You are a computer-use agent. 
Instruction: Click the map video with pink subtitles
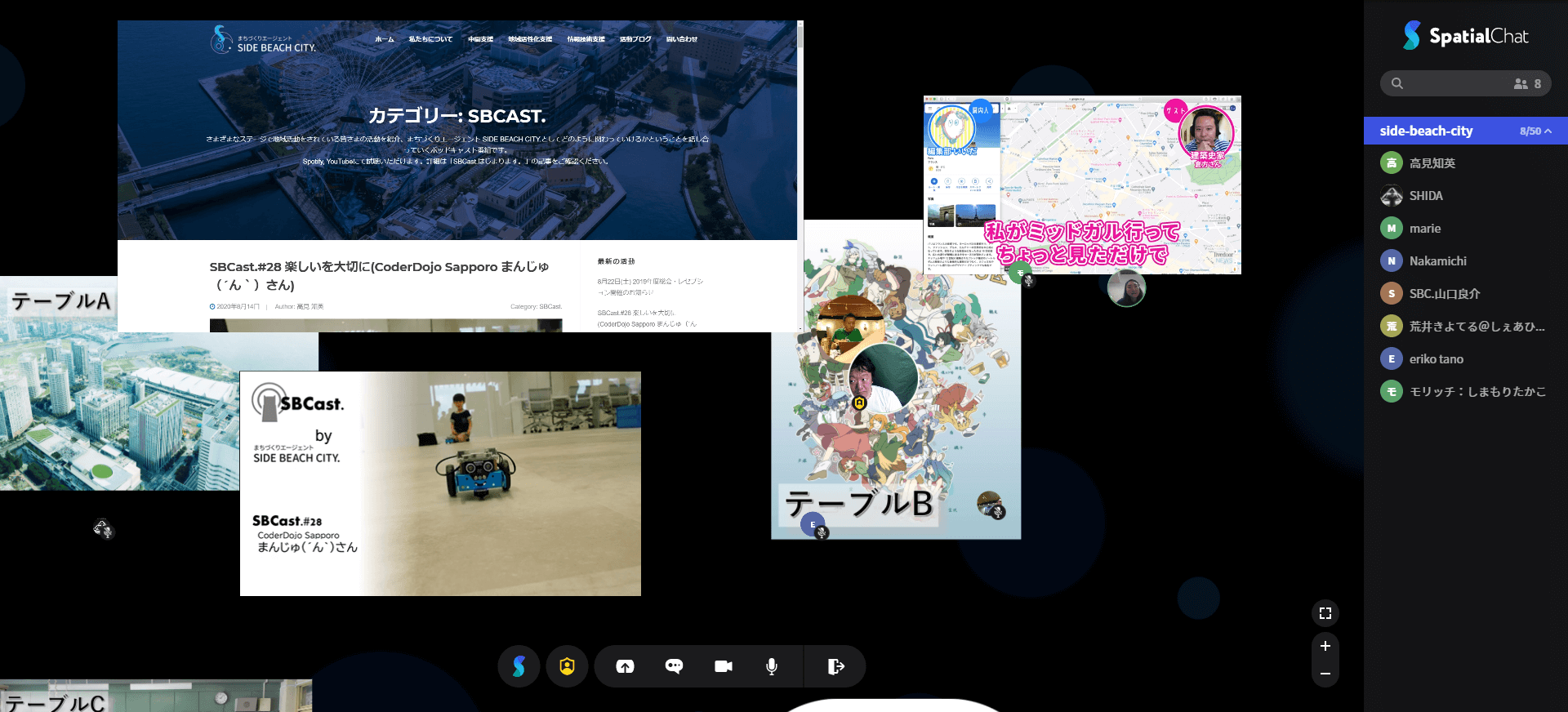click(1082, 185)
